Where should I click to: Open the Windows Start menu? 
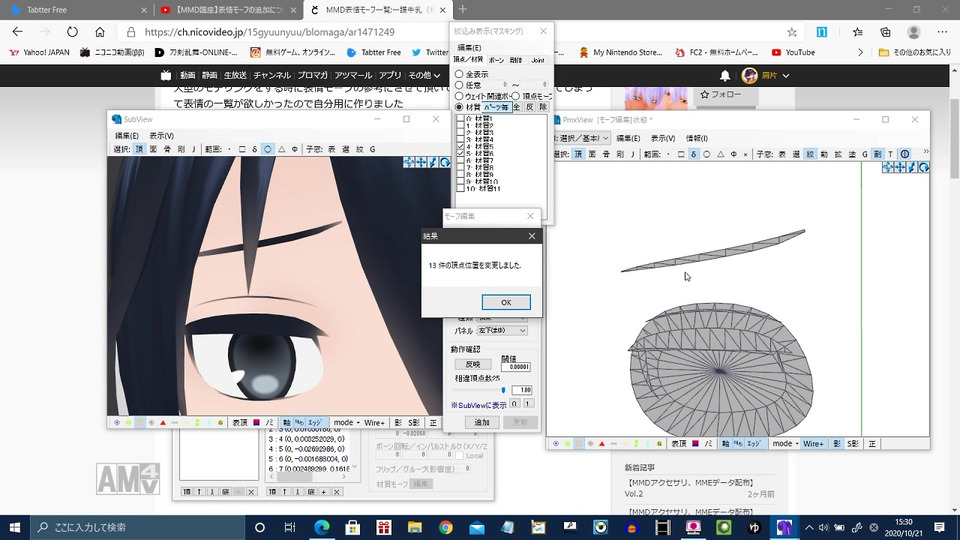pos(15,527)
